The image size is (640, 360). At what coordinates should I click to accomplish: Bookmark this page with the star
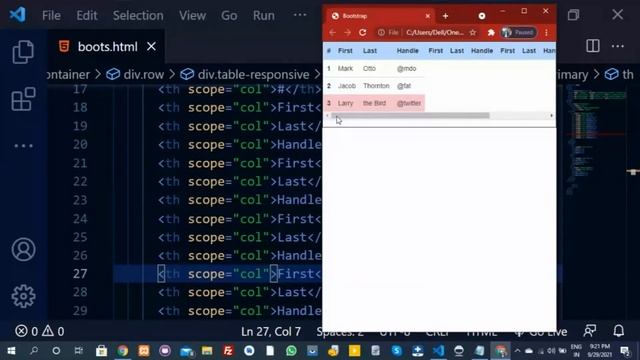point(473,33)
